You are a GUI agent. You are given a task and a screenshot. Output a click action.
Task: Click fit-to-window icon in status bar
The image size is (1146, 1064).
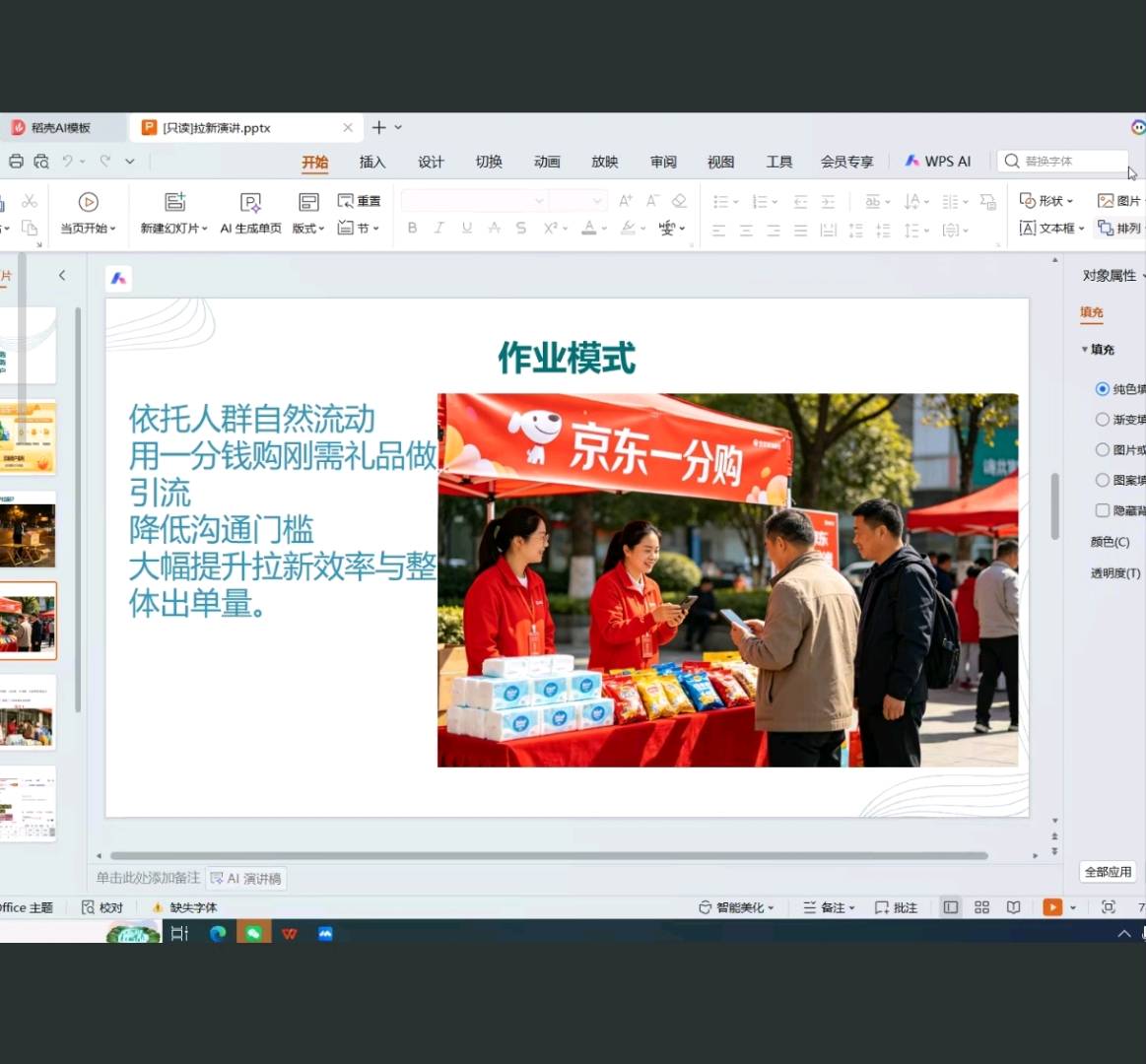tap(1108, 907)
